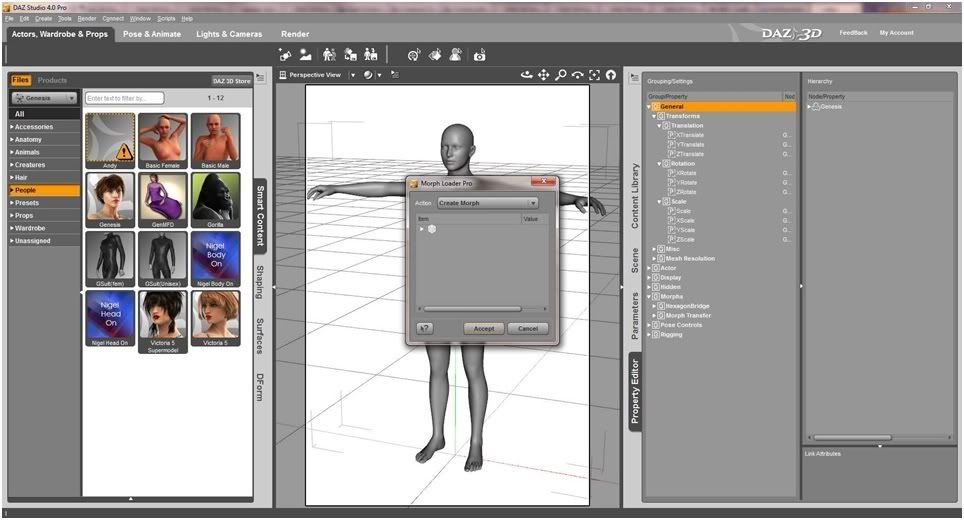
Task: Select the Nigel Head On thumbnail
Action: [110, 318]
